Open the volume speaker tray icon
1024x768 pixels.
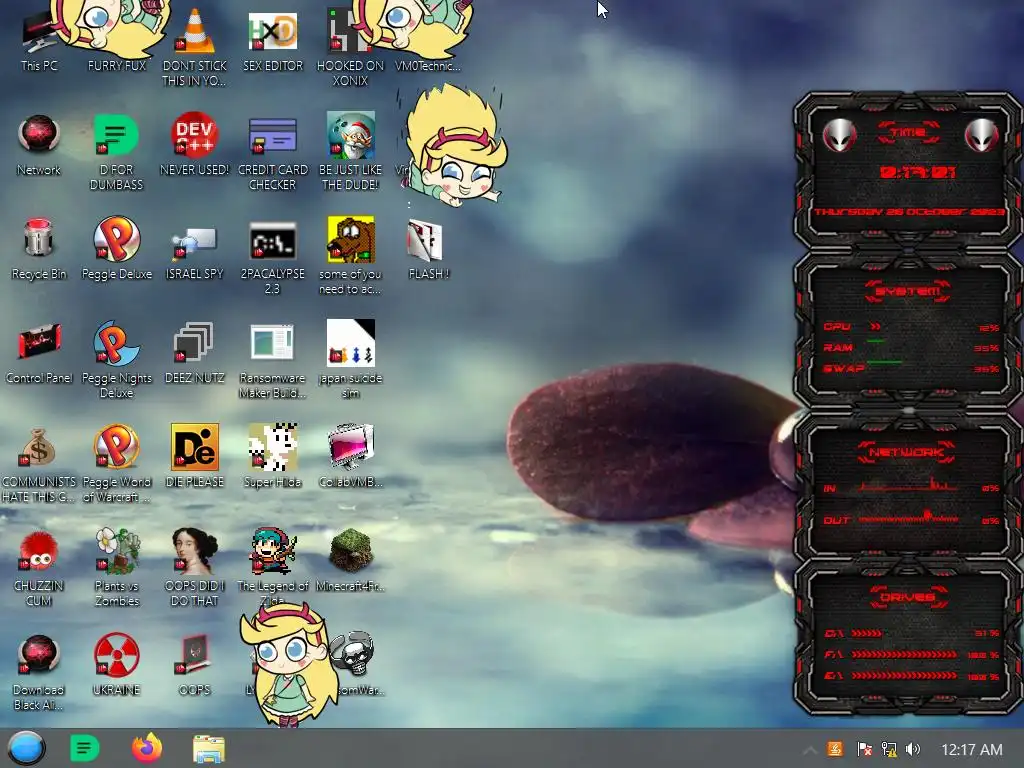[x=913, y=749]
